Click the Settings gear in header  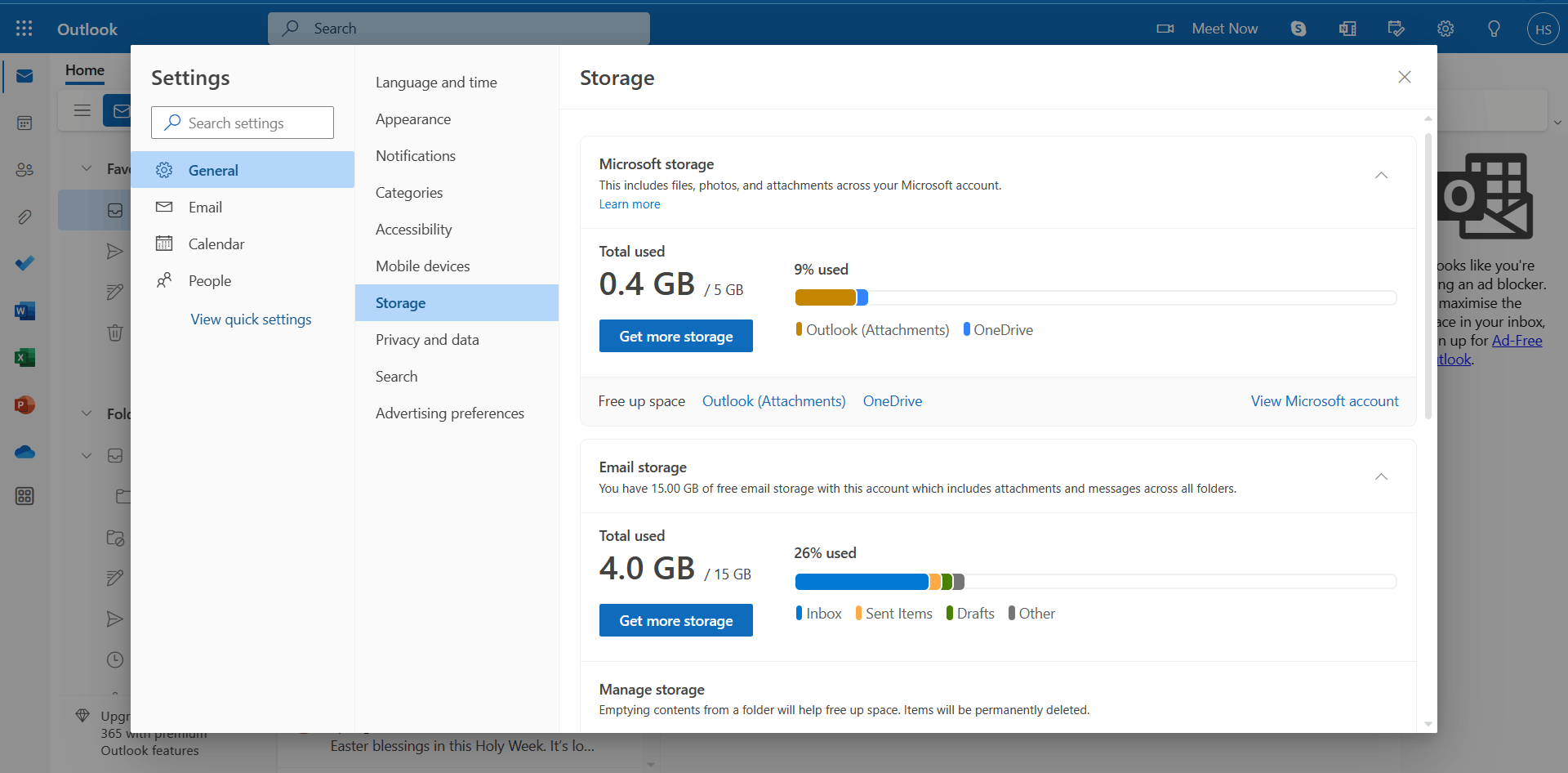pos(1445,29)
